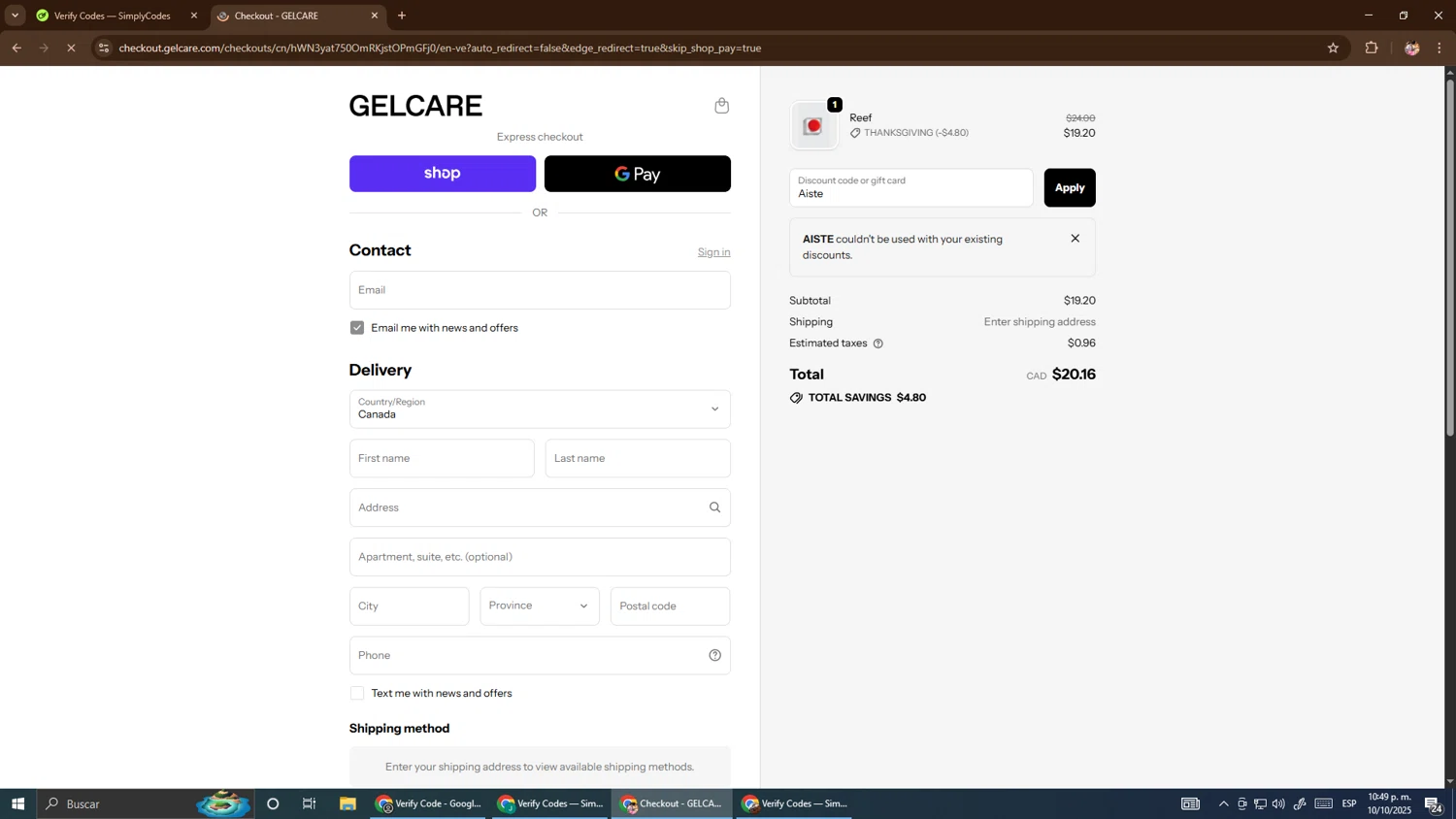Click the GELCARE logo
Image resolution: width=1456 pixels, height=819 pixels.
point(415,106)
